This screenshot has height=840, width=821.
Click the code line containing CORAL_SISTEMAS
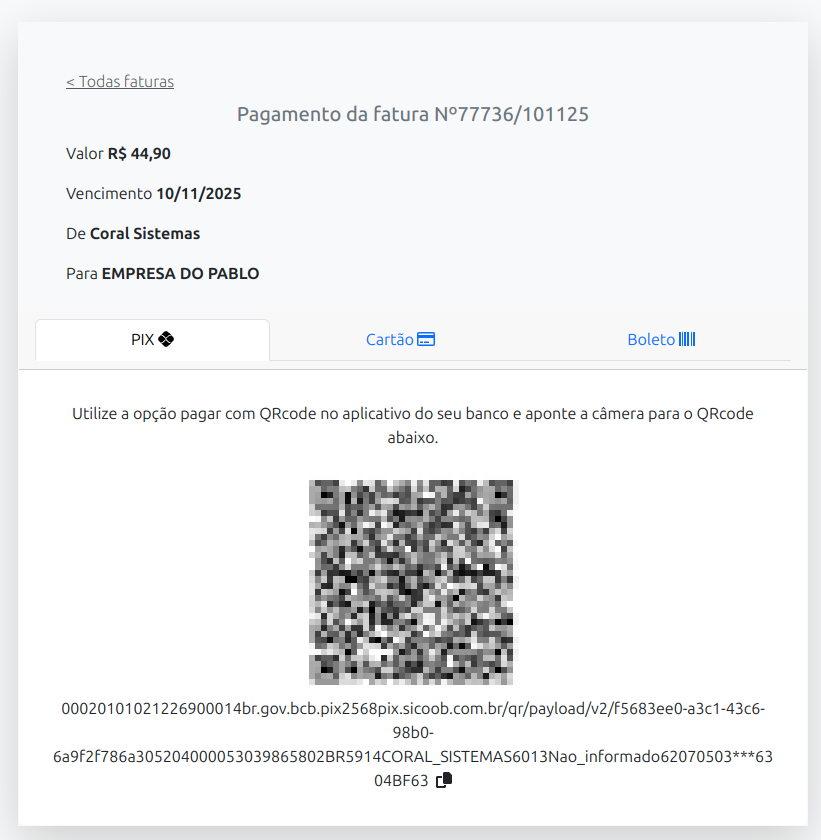click(x=413, y=756)
